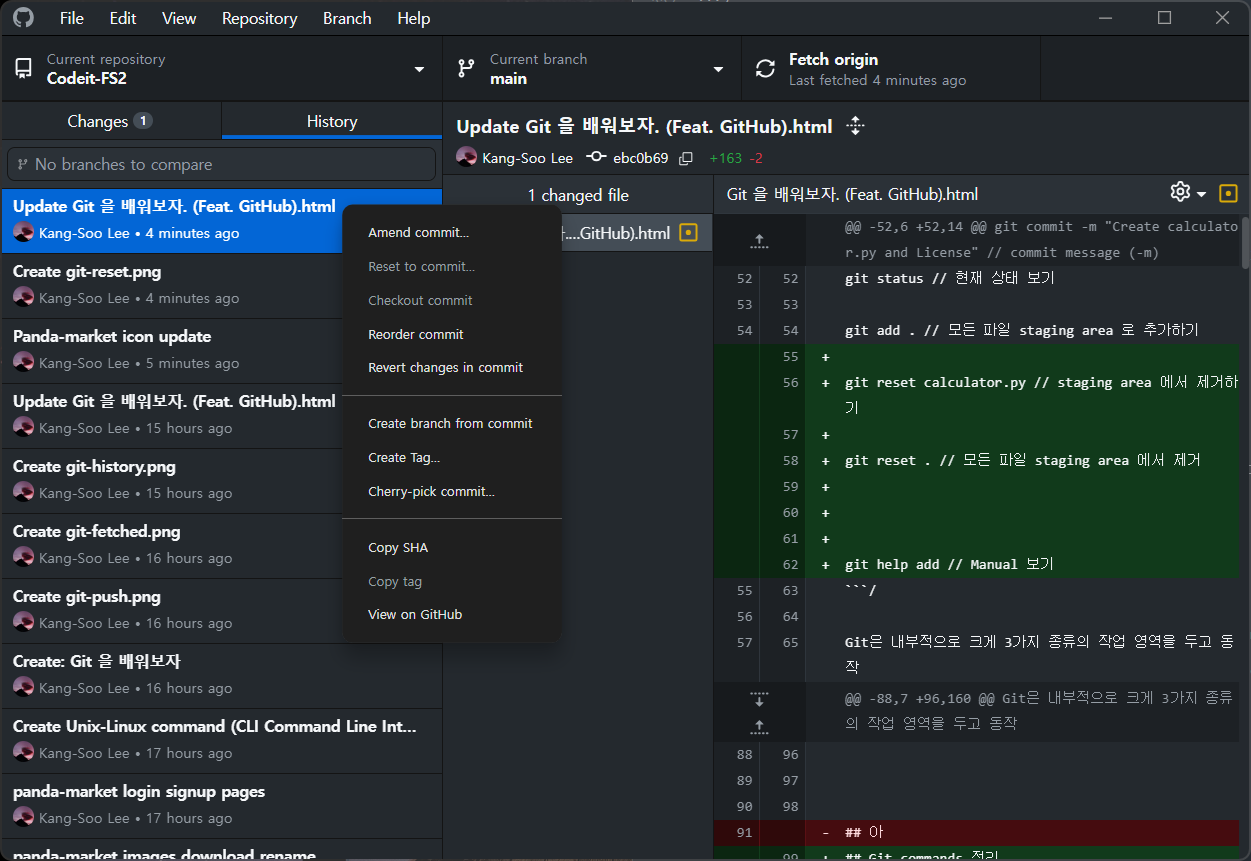1251x861 pixels.
Task: Choose Create Tag from context menu
Action: [x=452, y=457]
